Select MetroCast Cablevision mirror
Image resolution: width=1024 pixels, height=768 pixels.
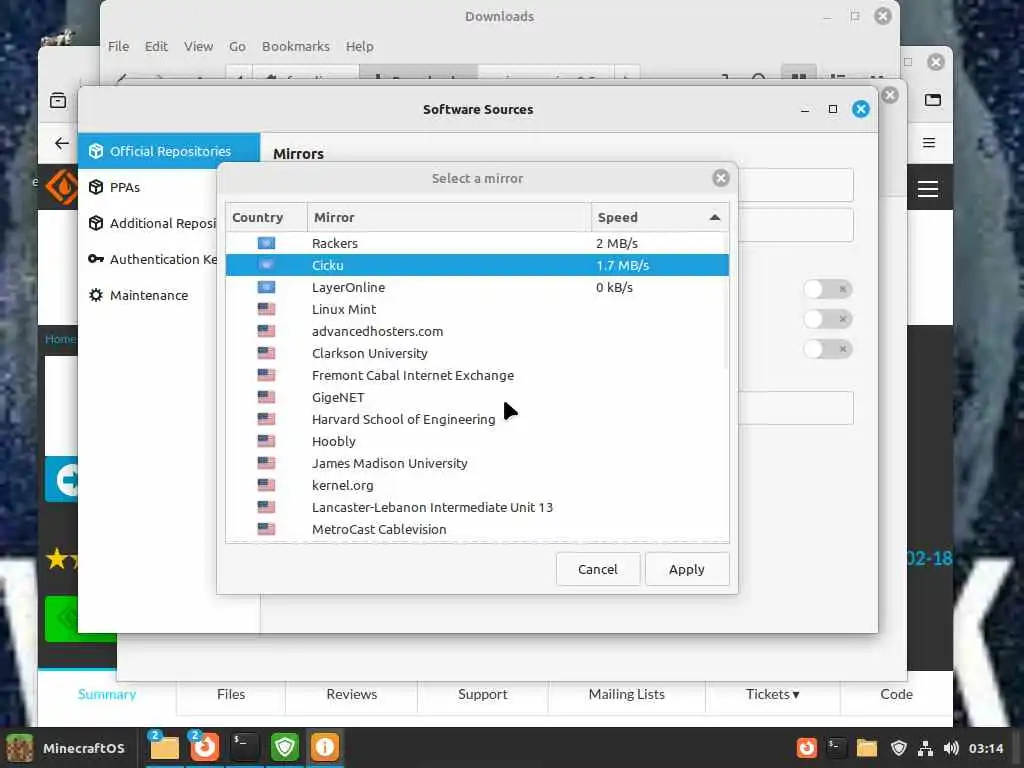[477, 529]
